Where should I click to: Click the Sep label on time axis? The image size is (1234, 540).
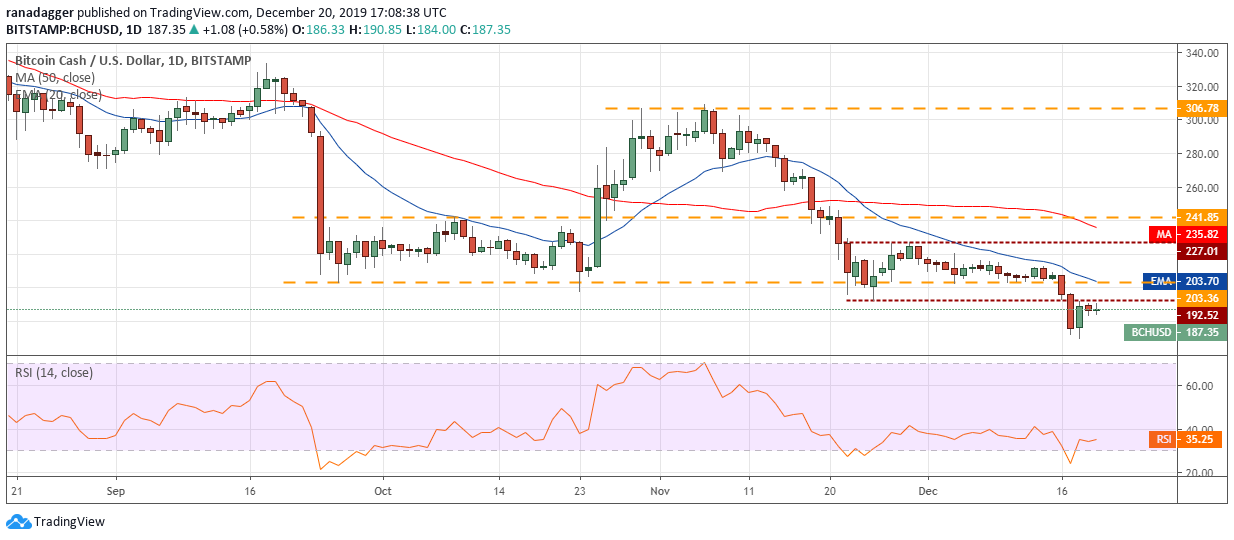(115, 492)
